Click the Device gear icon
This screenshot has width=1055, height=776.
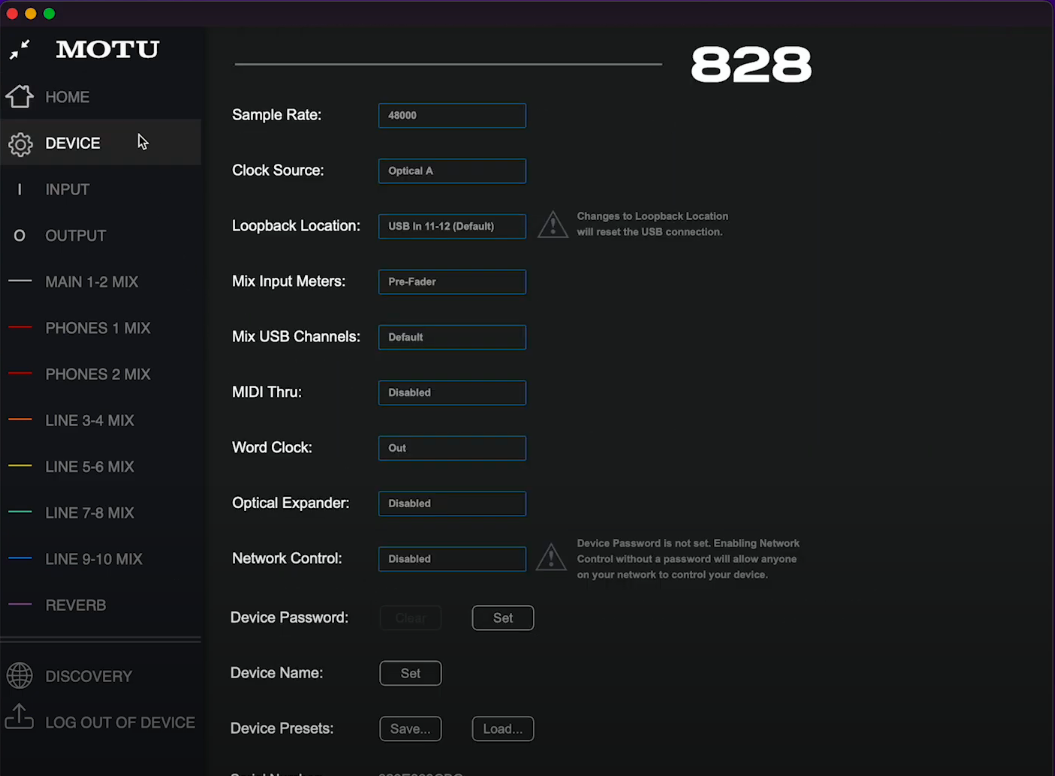pos(20,144)
